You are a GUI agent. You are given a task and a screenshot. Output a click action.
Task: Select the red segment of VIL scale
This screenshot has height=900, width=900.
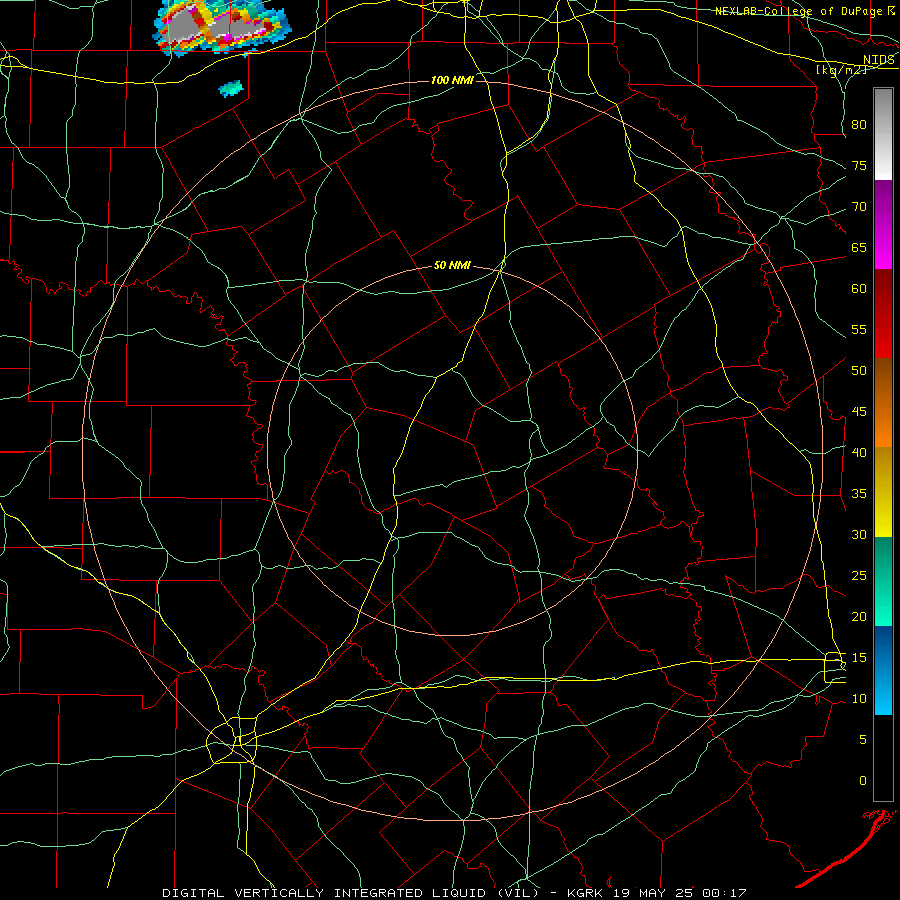[883, 313]
